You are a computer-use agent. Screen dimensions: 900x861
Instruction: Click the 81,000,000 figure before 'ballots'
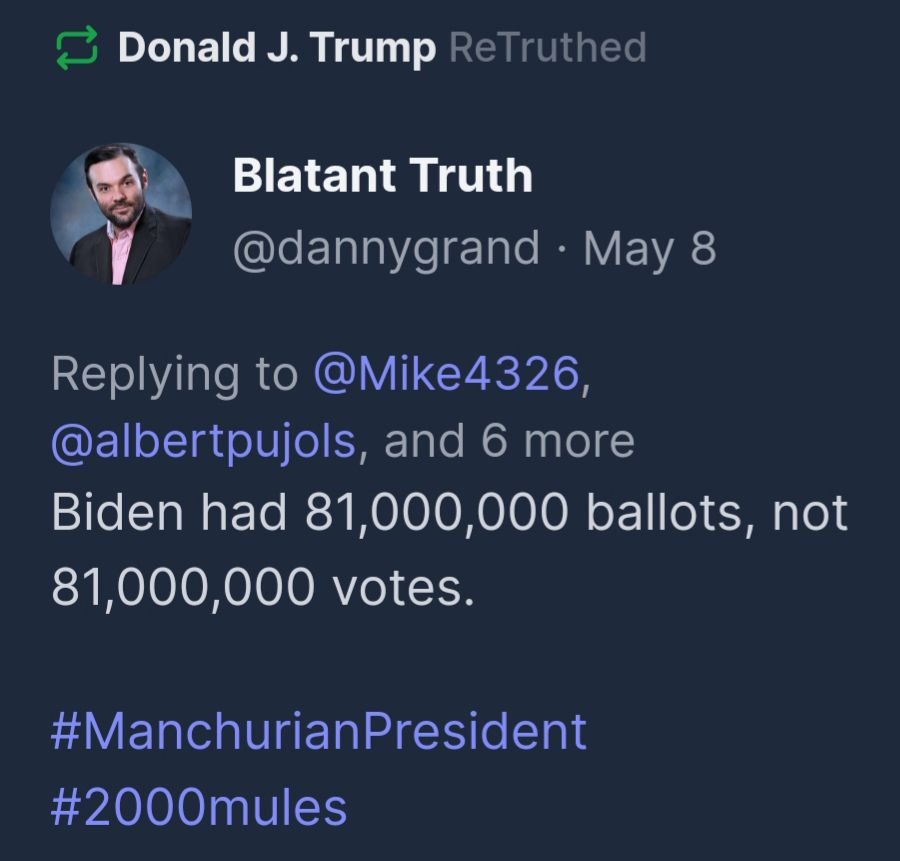438,513
